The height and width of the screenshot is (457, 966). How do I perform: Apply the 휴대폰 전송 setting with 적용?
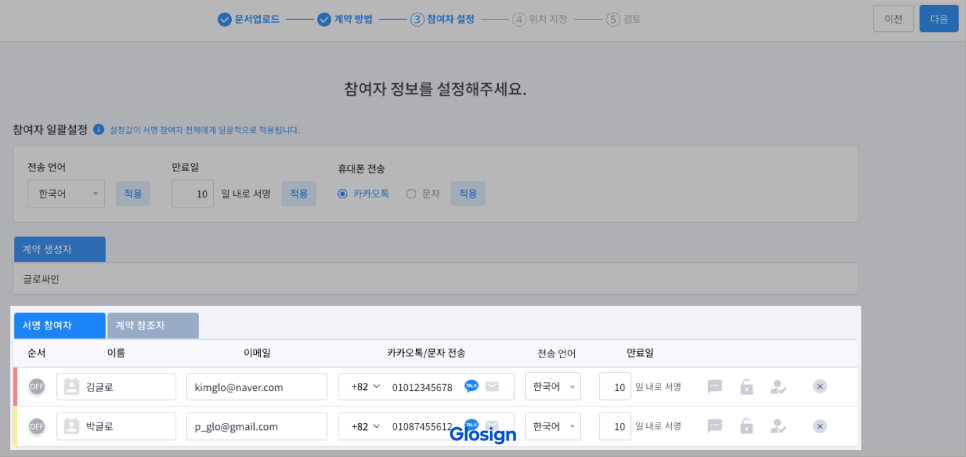468,193
